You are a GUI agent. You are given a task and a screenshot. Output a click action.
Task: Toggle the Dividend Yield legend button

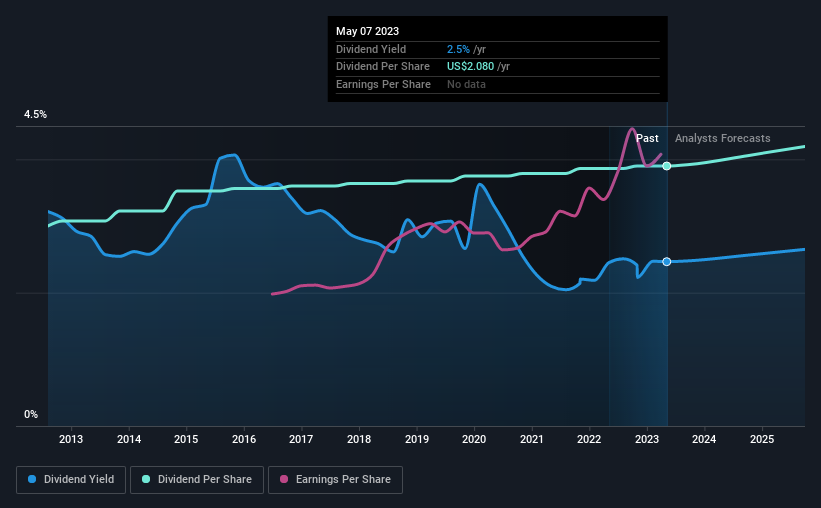pos(71,479)
